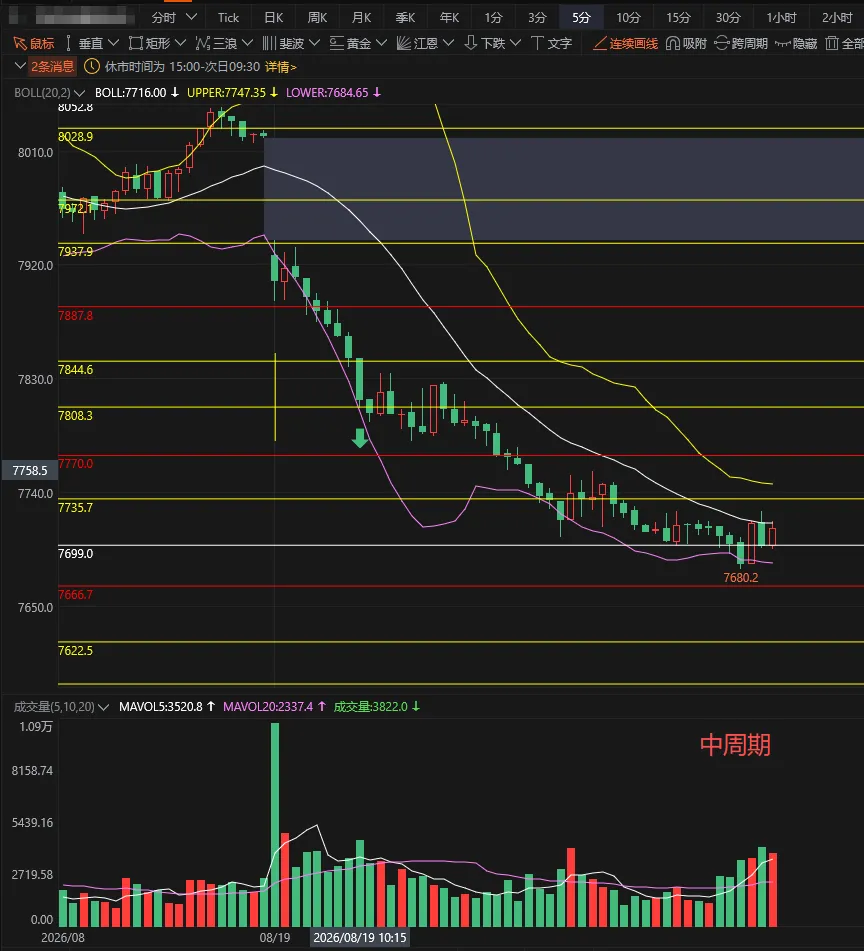Switch to the 10分 period tab
864x951 pixels.
tap(628, 18)
